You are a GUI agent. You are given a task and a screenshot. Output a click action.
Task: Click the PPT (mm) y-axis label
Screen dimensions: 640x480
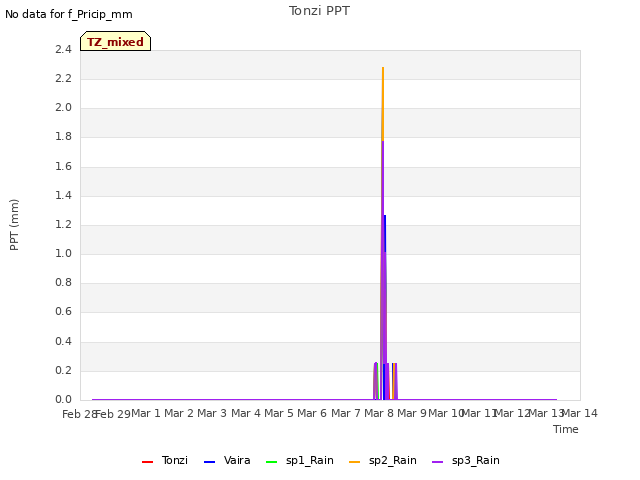coord(14,225)
